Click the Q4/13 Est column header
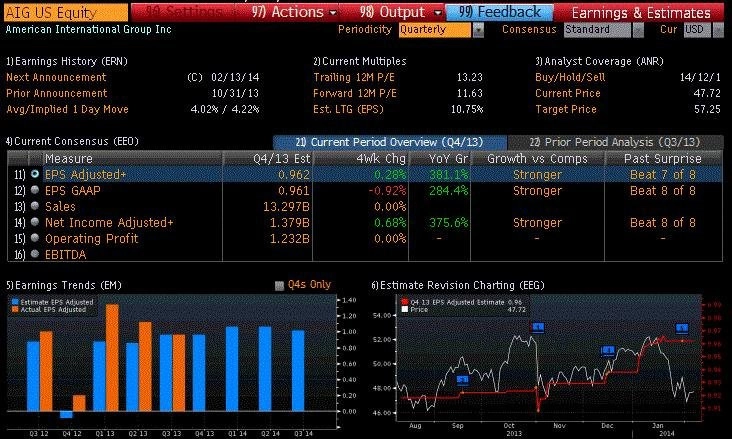This screenshot has width=732, height=439. (x=268, y=159)
